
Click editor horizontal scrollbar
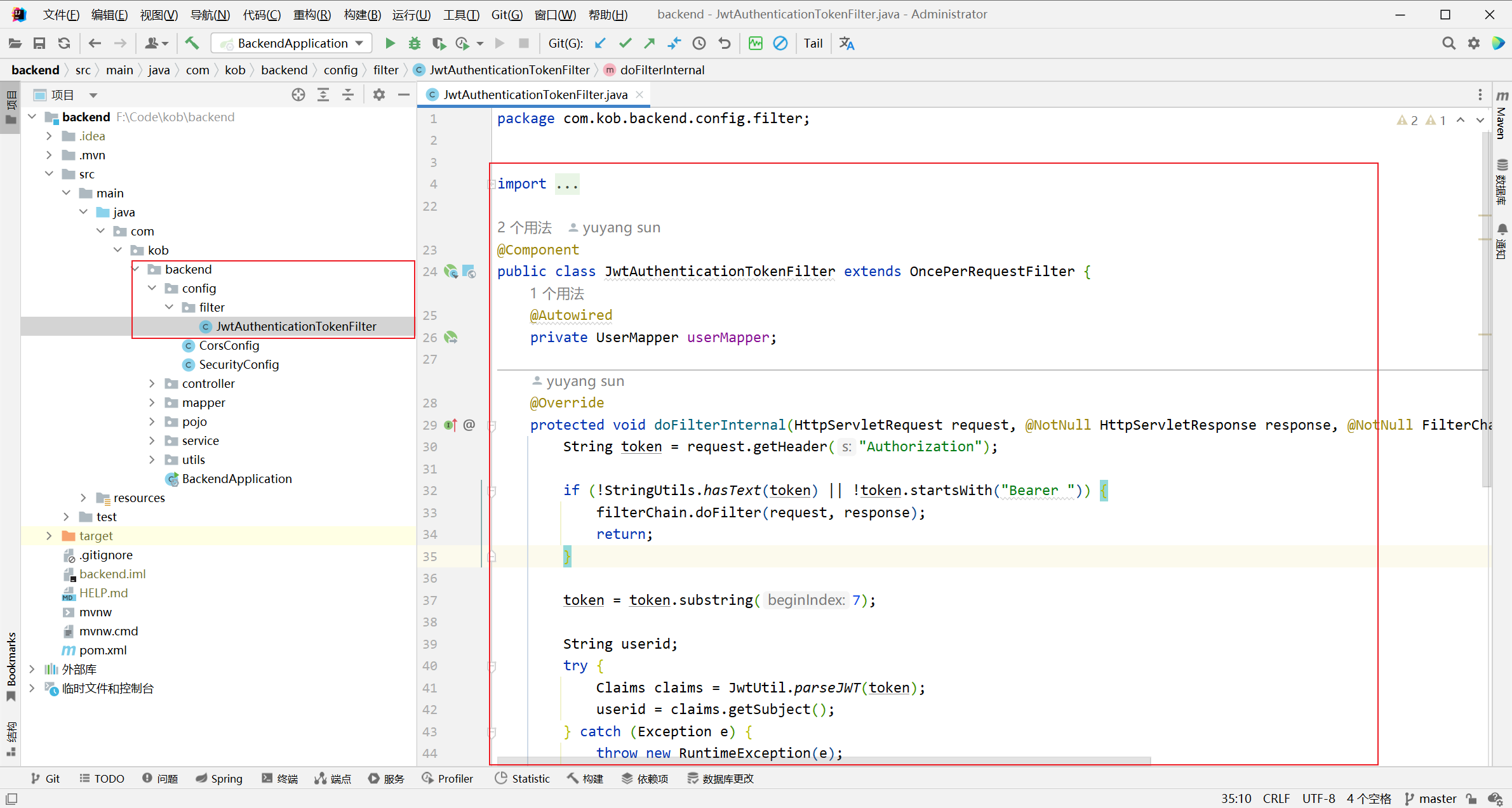coord(824,760)
